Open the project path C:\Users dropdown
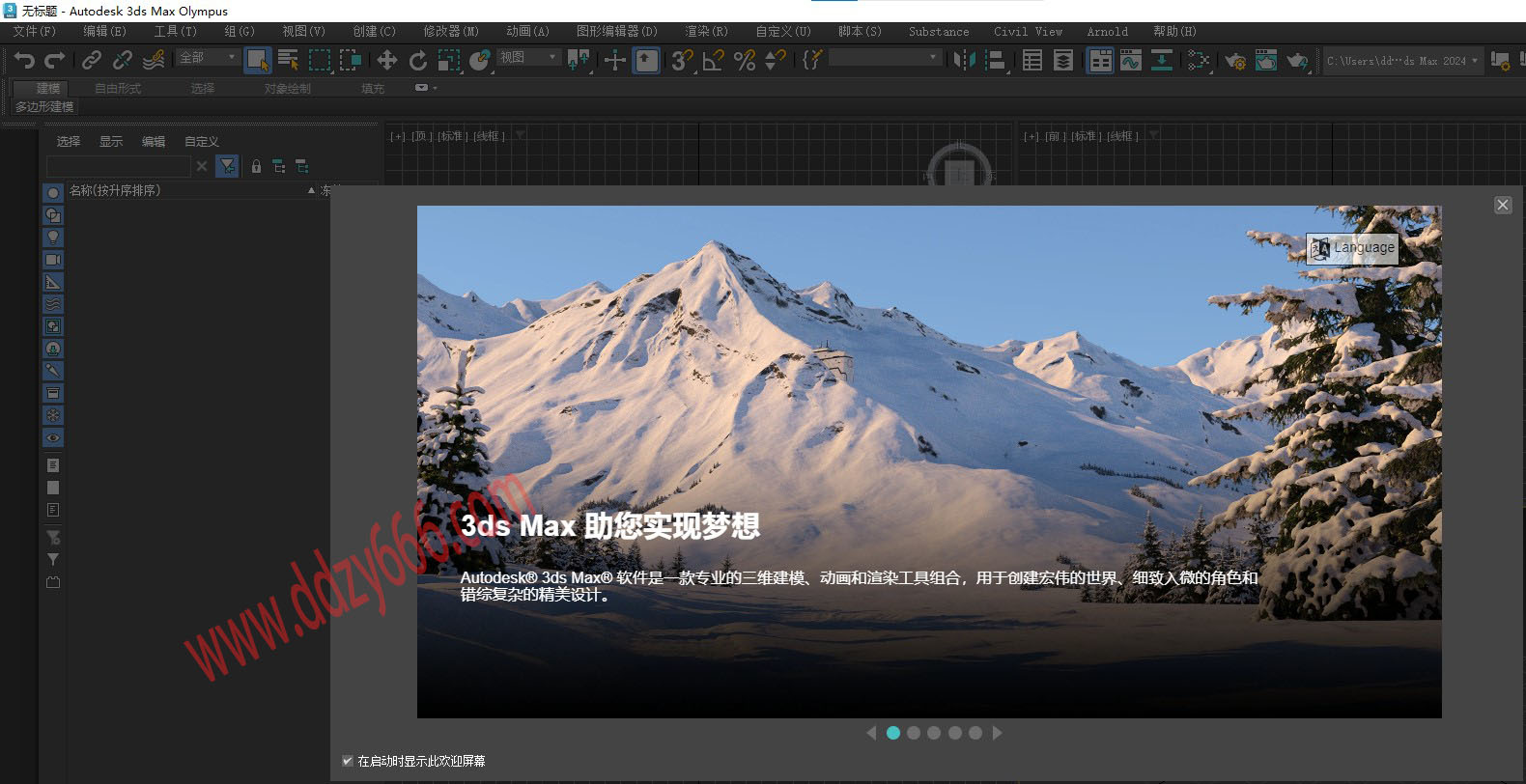The width and height of the screenshot is (1526, 784). 1402,60
